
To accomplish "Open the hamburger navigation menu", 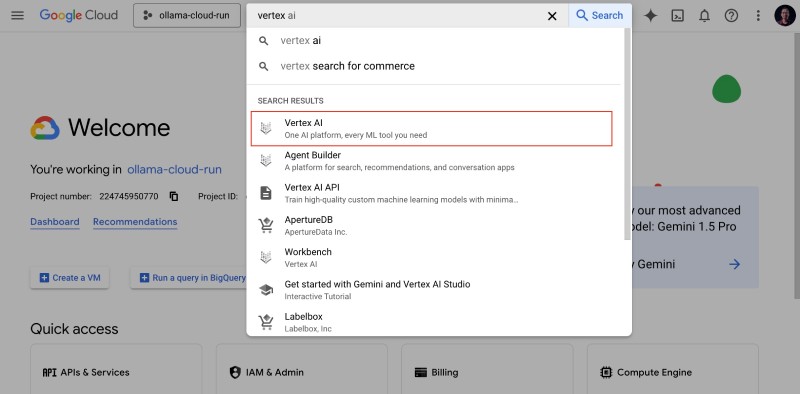I will (x=17, y=15).
